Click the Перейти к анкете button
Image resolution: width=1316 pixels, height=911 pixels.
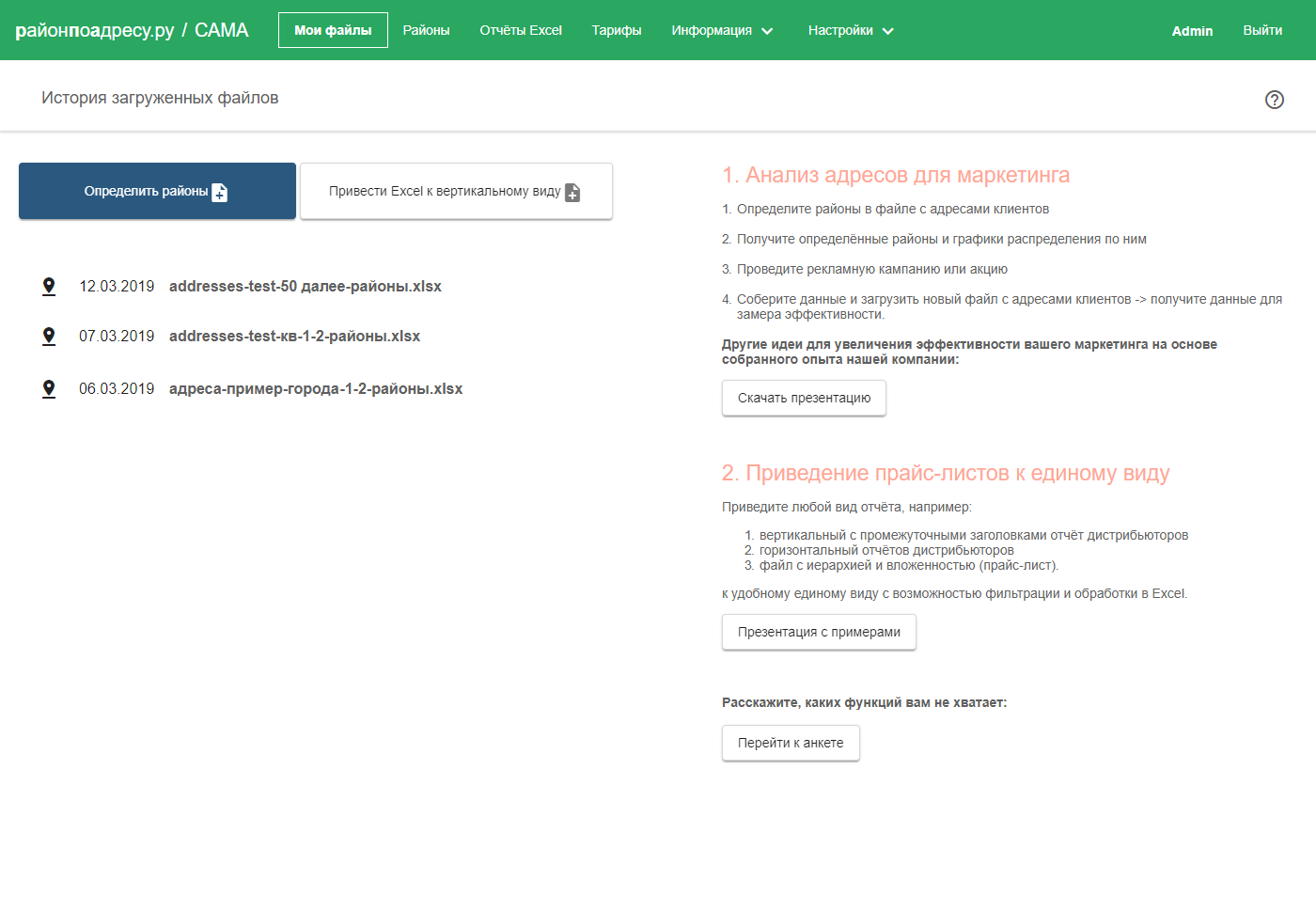791,743
